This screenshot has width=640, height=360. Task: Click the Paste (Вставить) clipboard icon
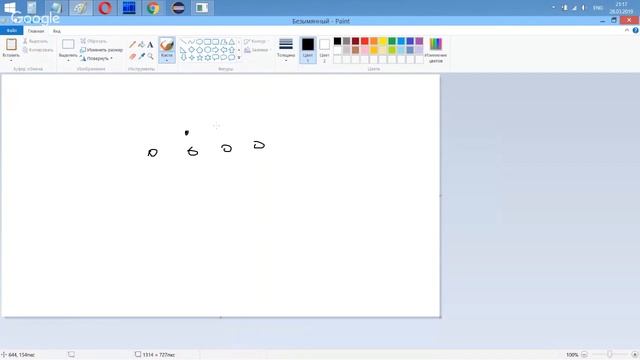[11, 44]
